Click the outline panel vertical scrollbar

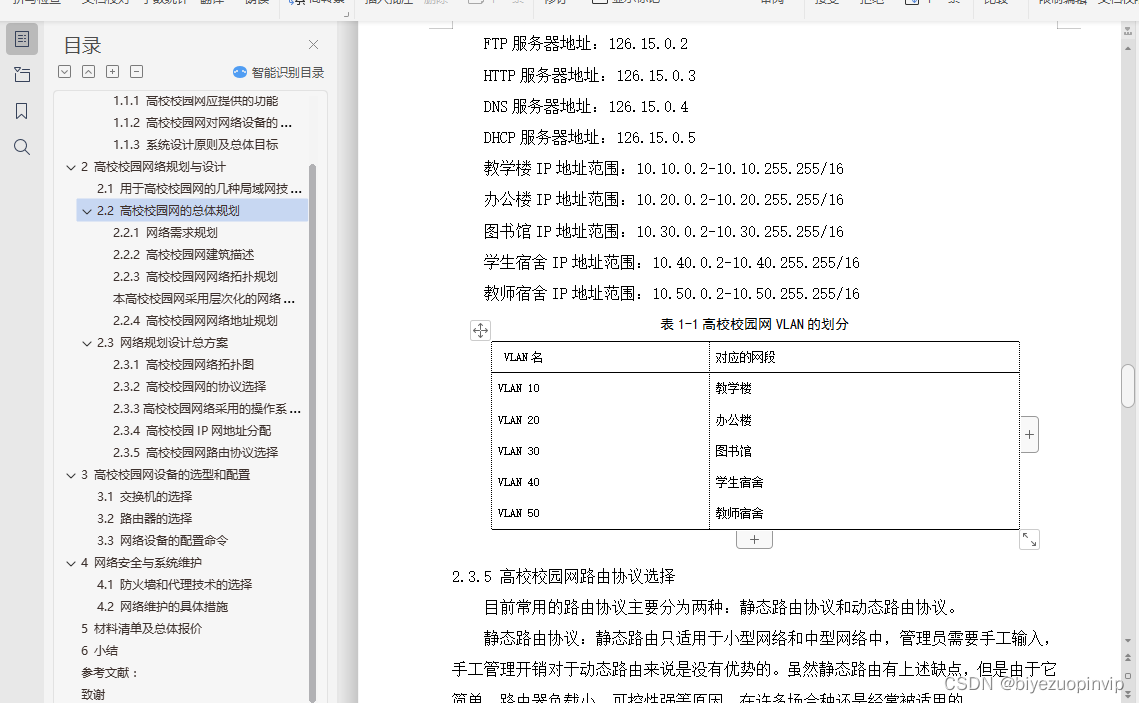pos(312,432)
